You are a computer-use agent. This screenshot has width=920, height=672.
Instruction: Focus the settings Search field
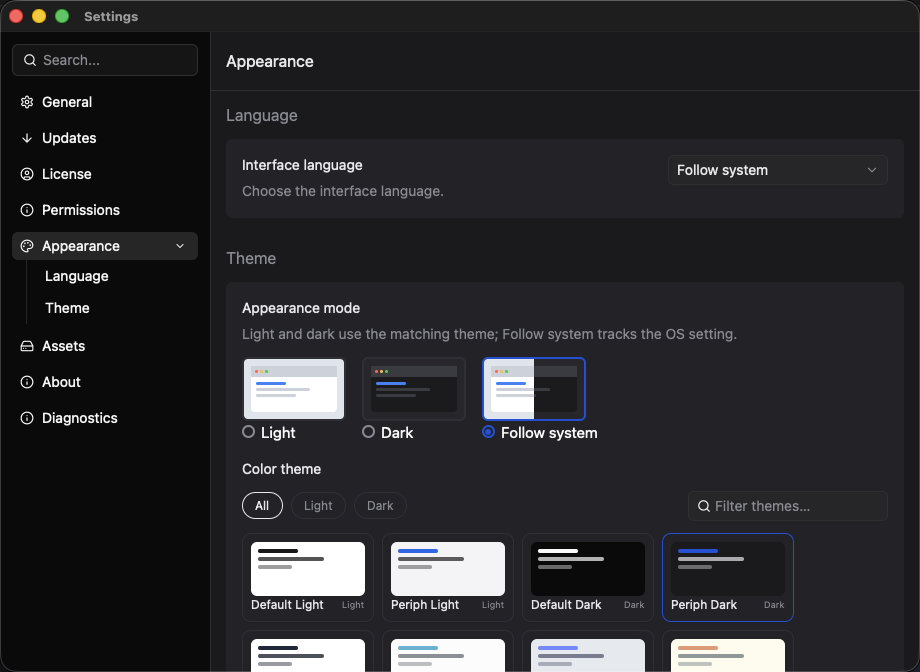tap(105, 60)
